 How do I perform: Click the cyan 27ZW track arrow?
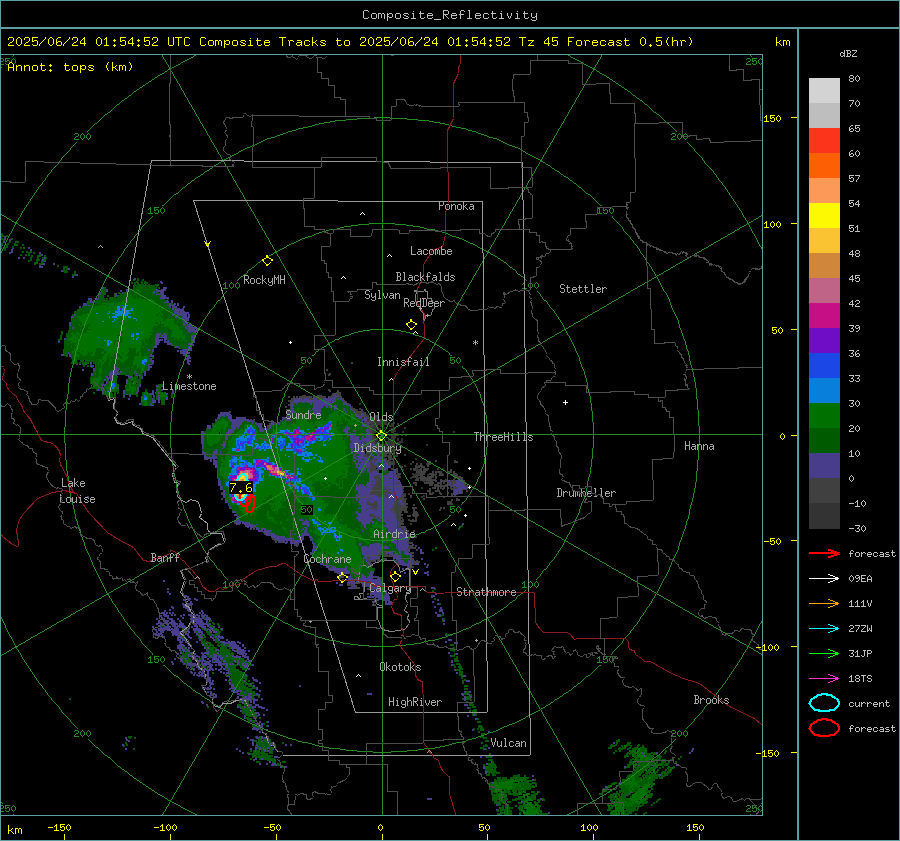(x=824, y=629)
